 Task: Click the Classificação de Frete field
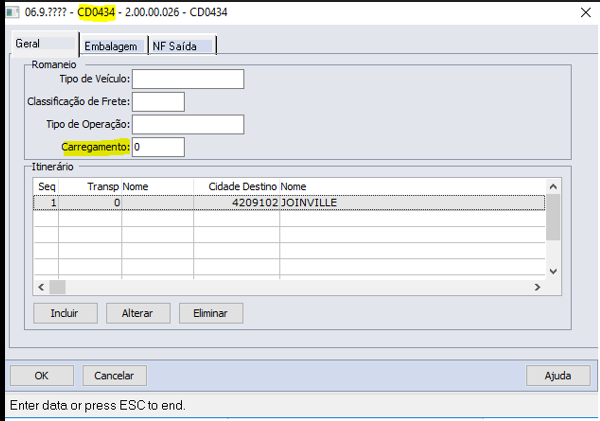tap(158, 102)
